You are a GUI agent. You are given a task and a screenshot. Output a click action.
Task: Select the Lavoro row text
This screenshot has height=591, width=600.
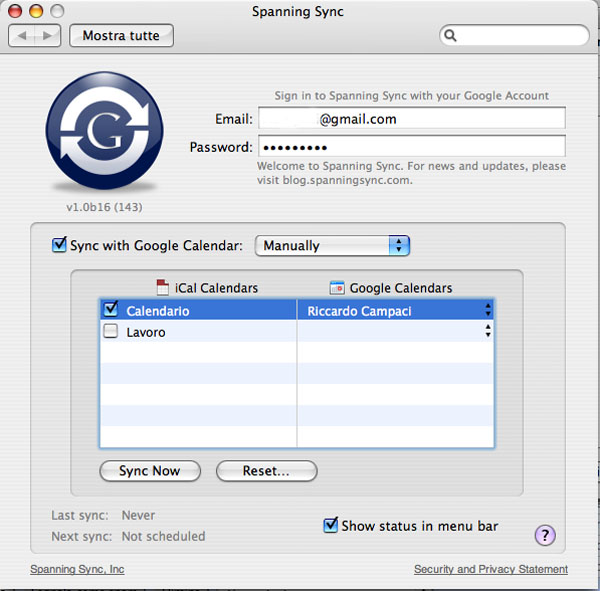tap(146, 332)
